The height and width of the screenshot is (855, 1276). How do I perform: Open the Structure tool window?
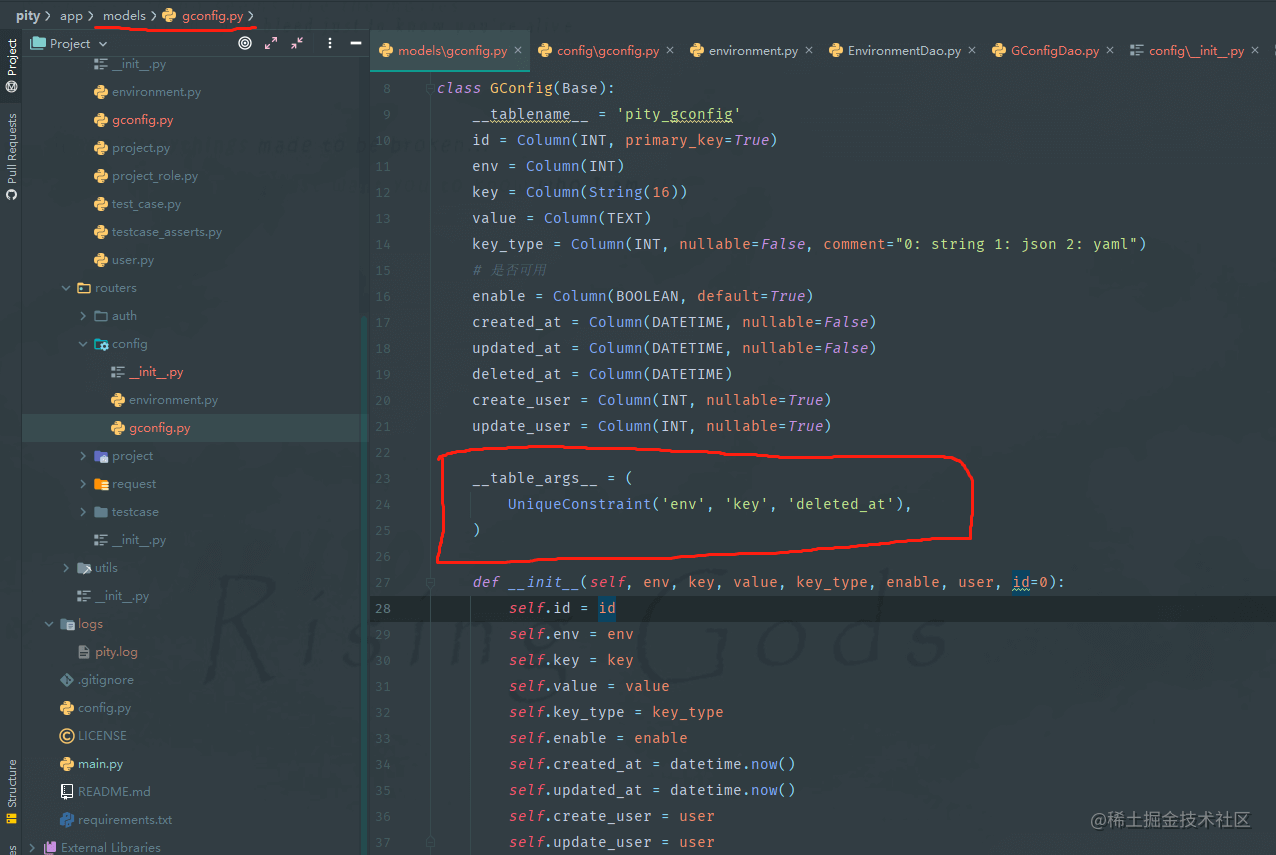pyautogui.click(x=11, y=791)
